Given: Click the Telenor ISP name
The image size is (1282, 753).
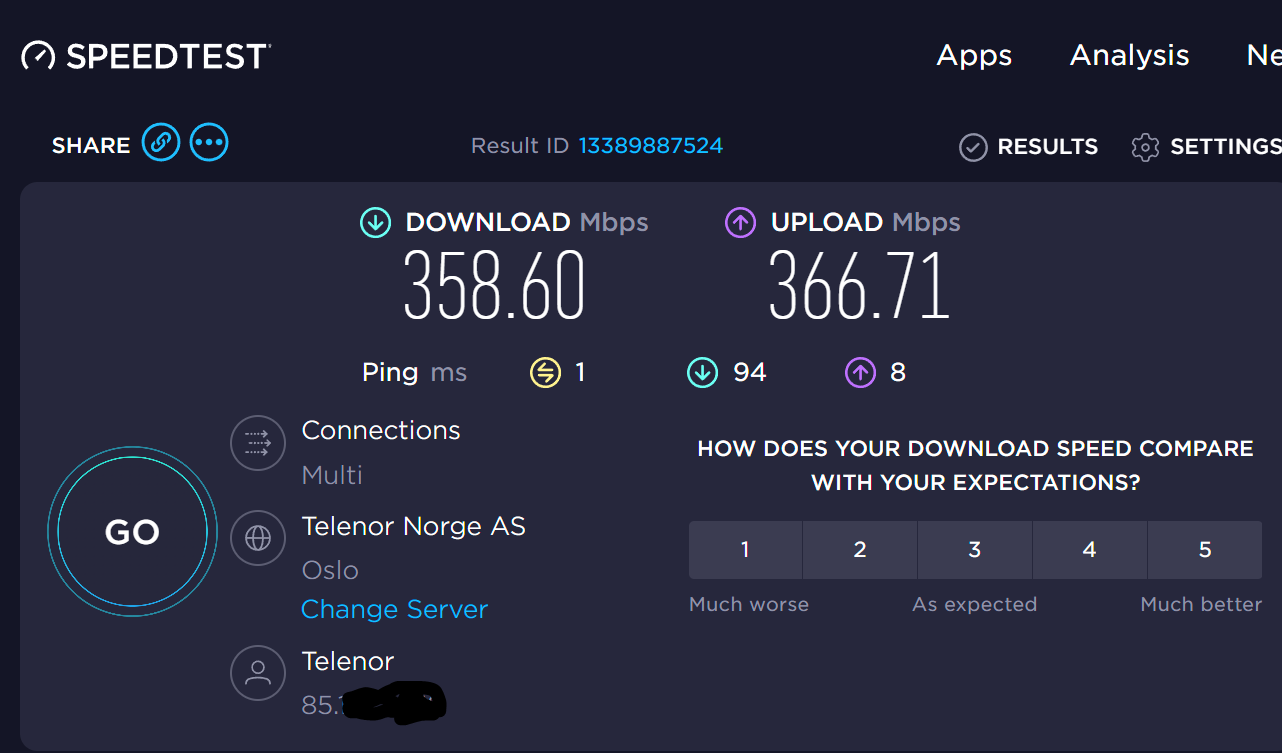Looking at the screenshot, I should click(x=348, y=661).
